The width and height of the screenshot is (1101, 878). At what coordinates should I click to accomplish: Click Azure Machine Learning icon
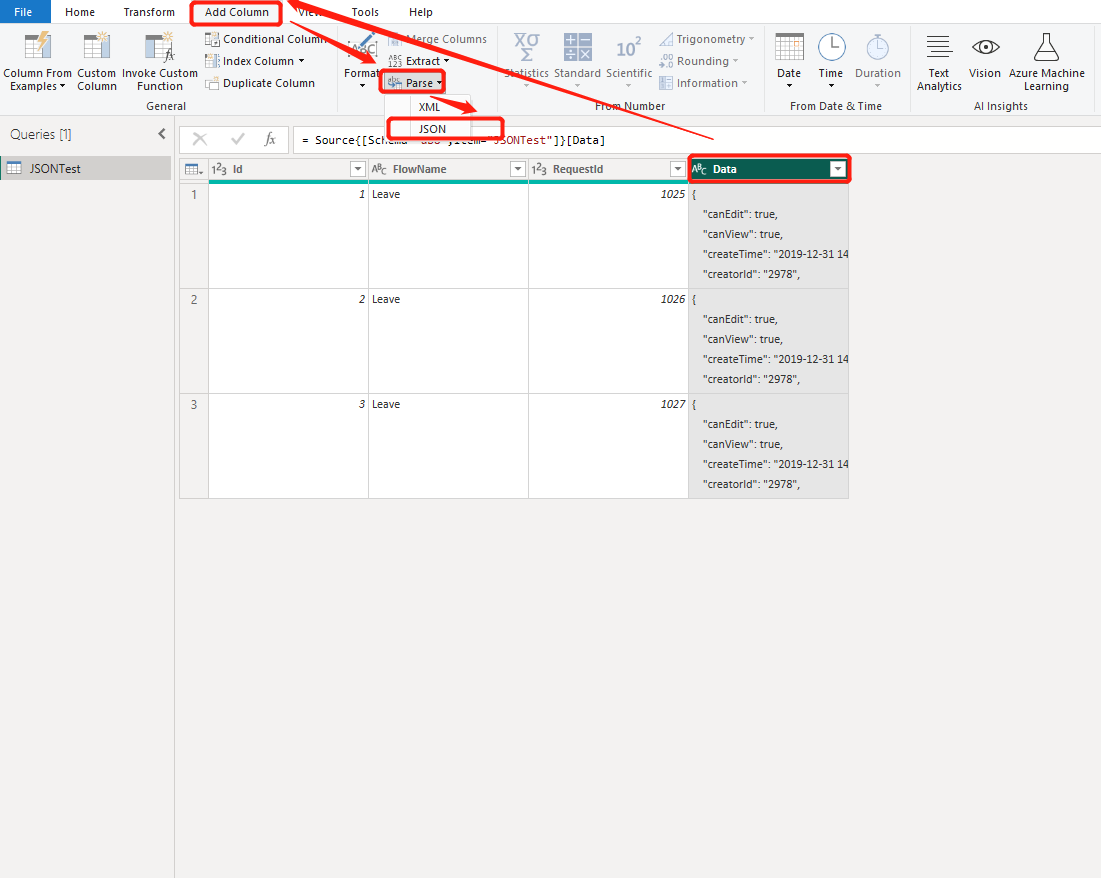tap(1046, 60)
